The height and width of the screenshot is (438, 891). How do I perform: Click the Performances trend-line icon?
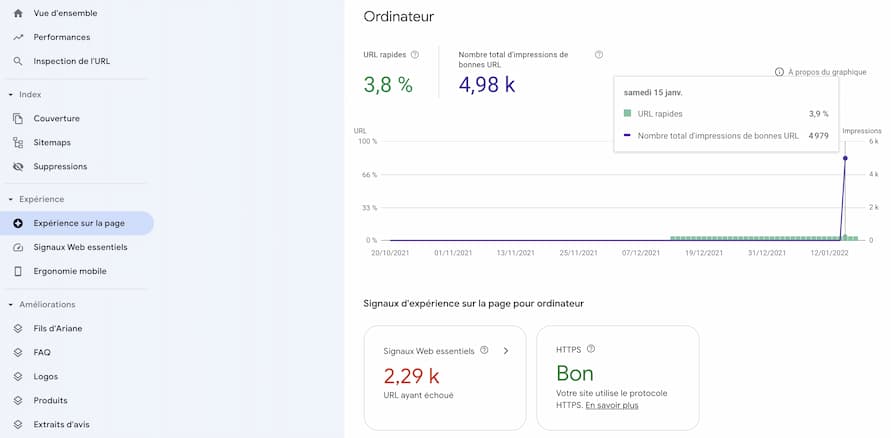pyautogui.click(x=18, y=37)
